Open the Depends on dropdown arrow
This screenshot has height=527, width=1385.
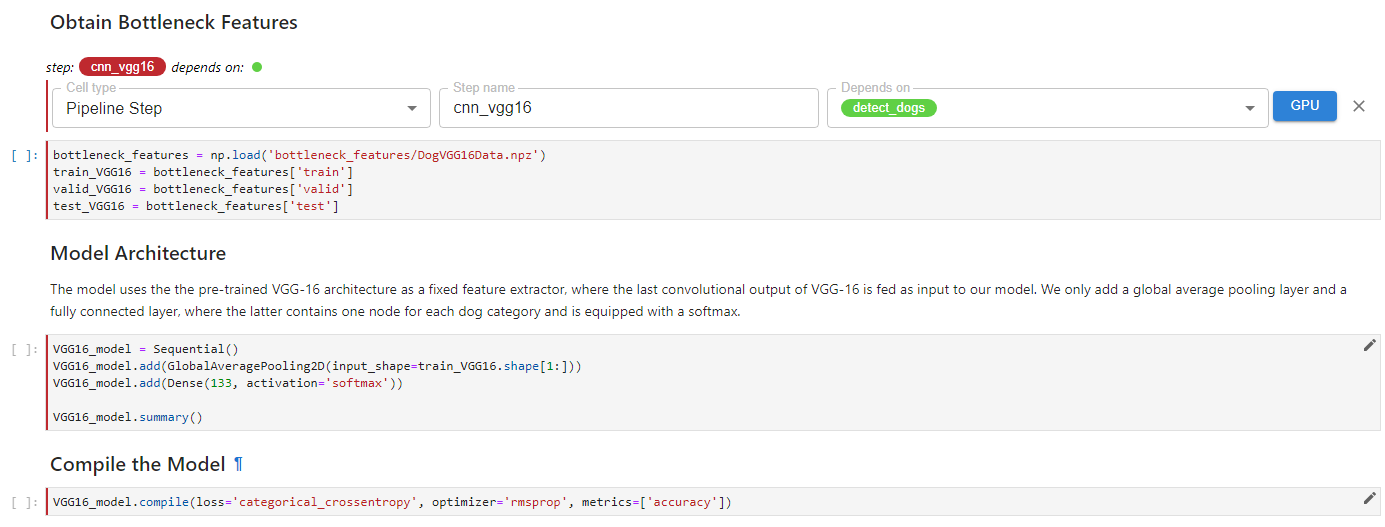pyautogui.click(x=1249, y=108)
